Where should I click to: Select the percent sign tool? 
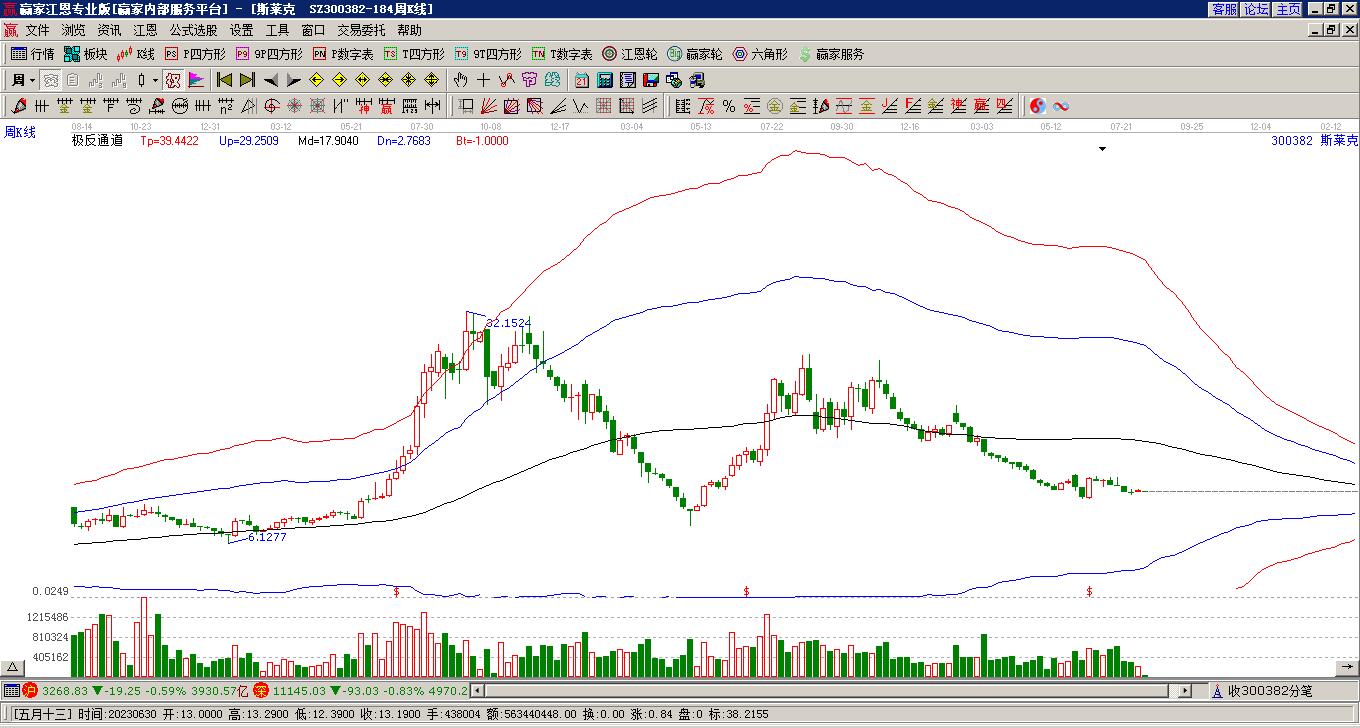tap(728, 106)
